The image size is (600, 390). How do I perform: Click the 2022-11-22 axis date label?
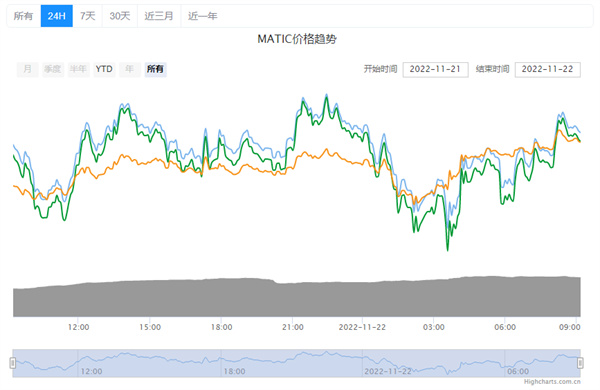362,327
